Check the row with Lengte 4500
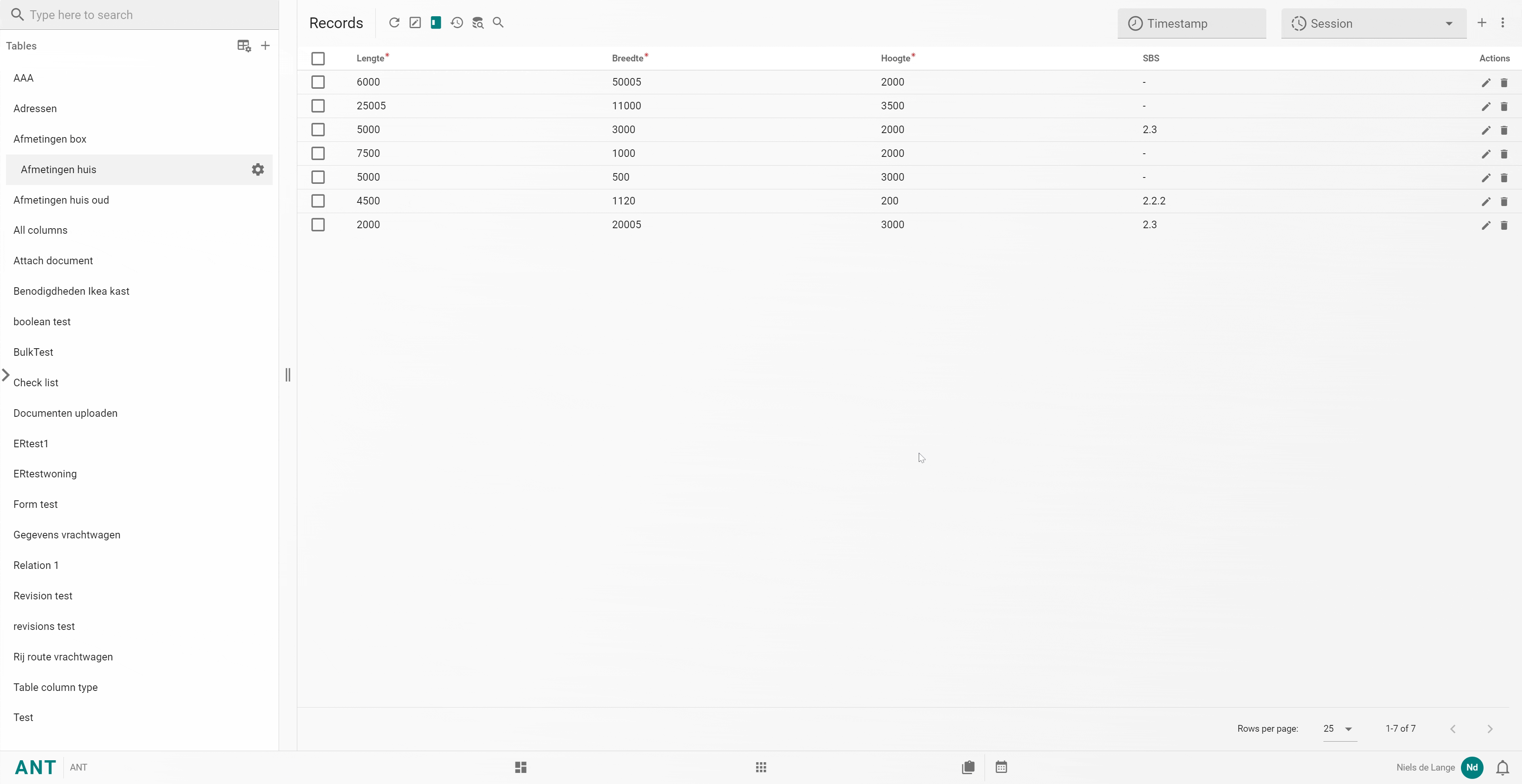 point(318,201)
